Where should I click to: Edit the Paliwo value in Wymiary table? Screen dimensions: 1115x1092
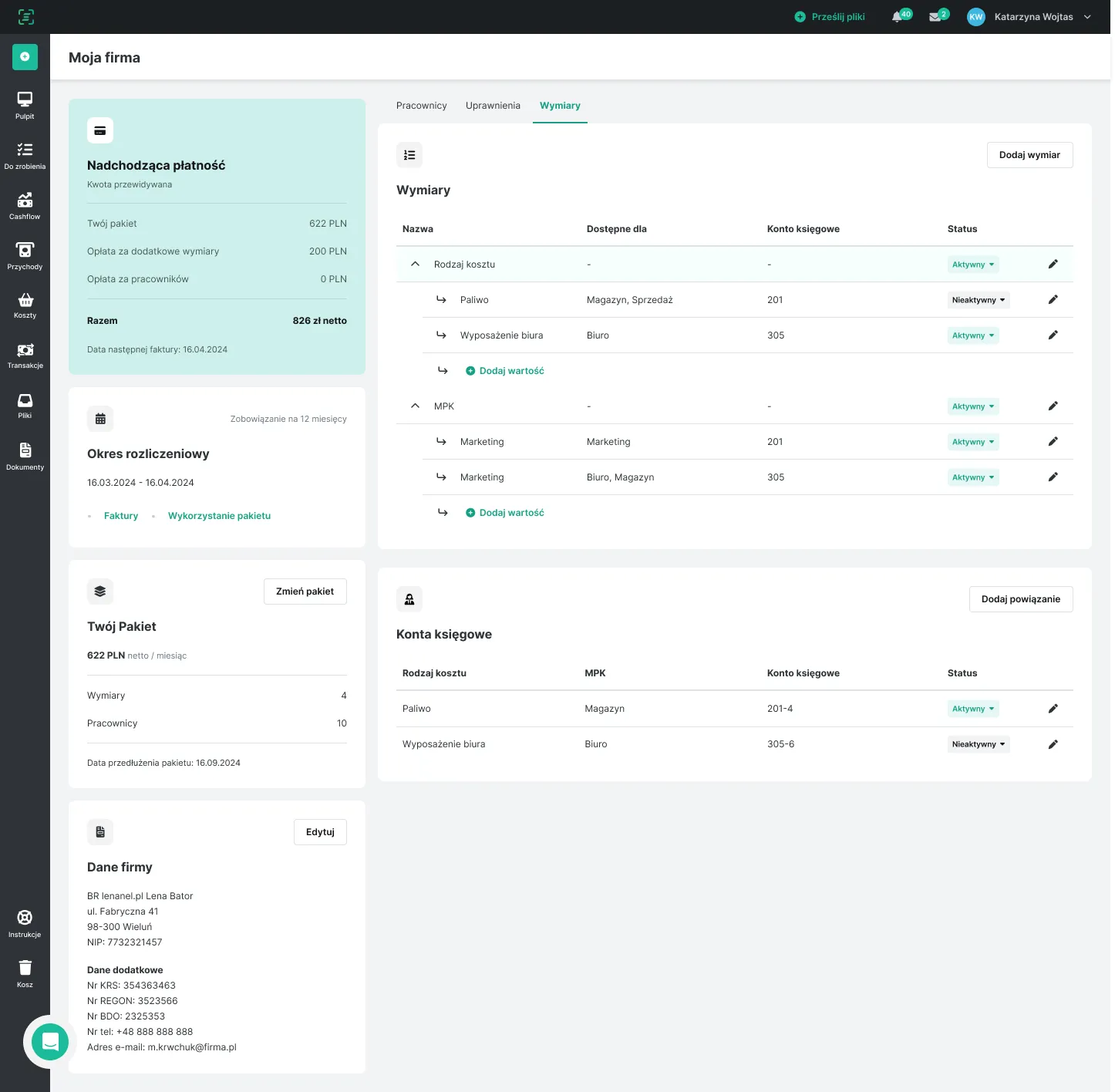pyautogui.click(x=1053, y=300)
